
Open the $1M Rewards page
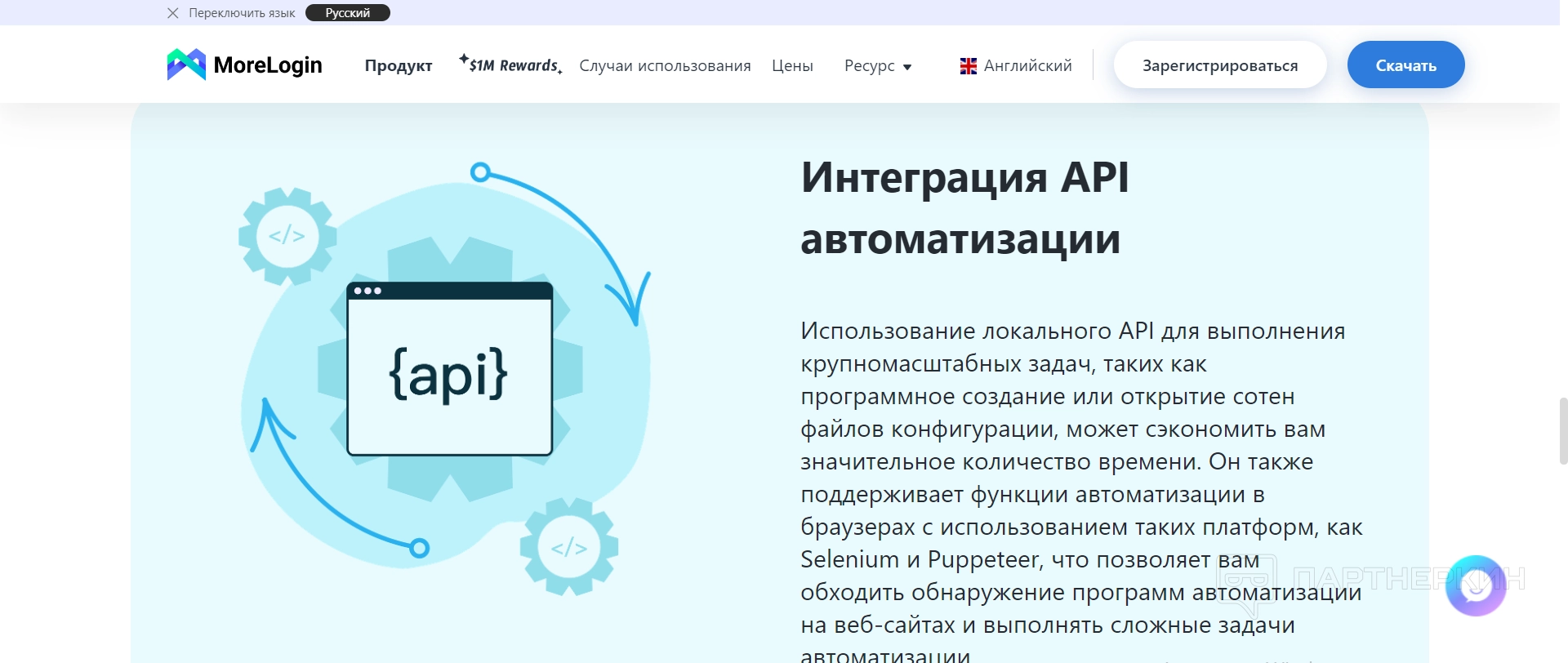coord(511,65)
